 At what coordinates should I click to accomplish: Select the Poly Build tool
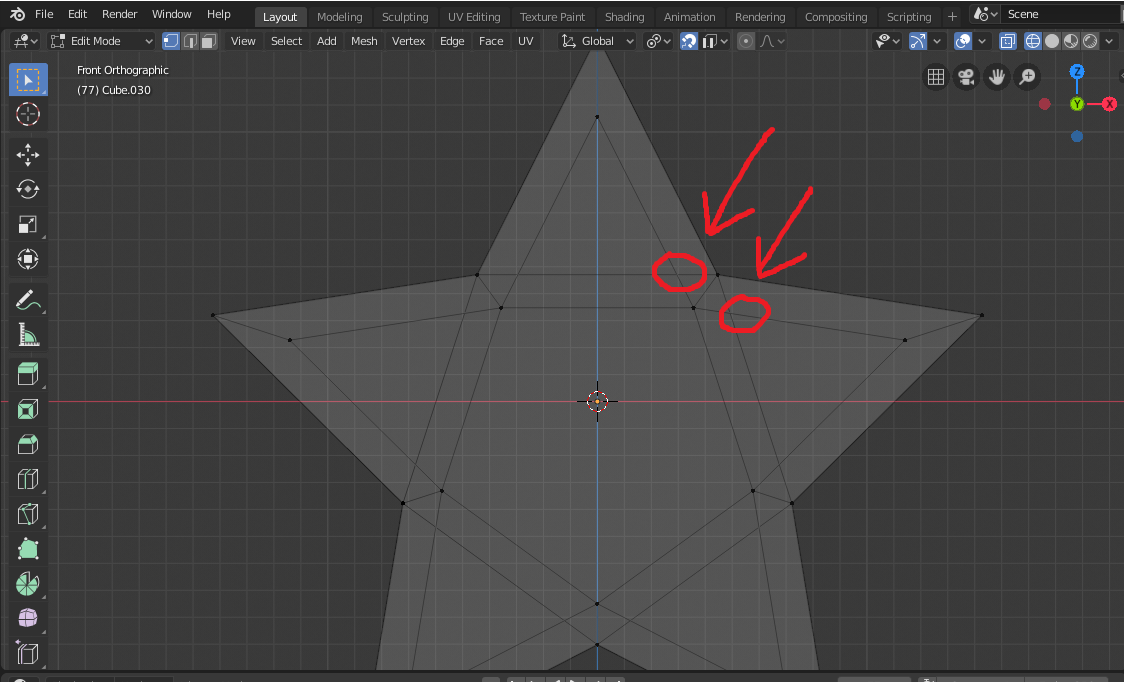click(x=28, y=549)
